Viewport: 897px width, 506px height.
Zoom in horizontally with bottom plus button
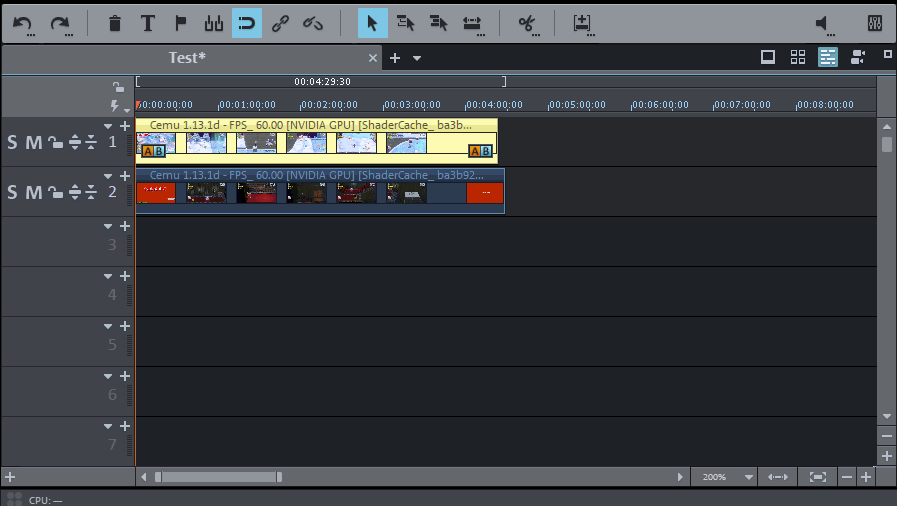(x=866, y=477)
